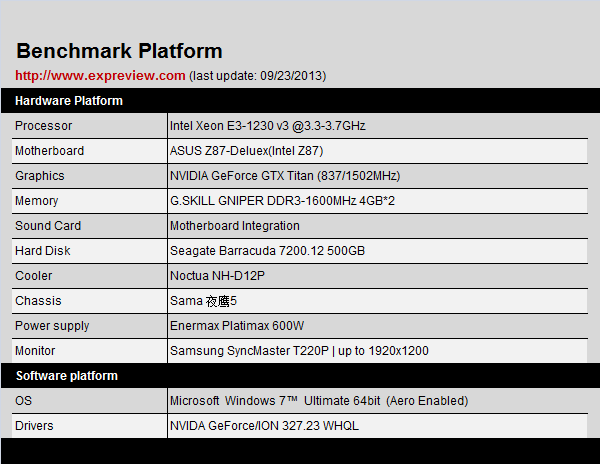Select the NVIDIA GeForce GTX Titan value
Screen dimensions: 600x464
pos(285,176)
